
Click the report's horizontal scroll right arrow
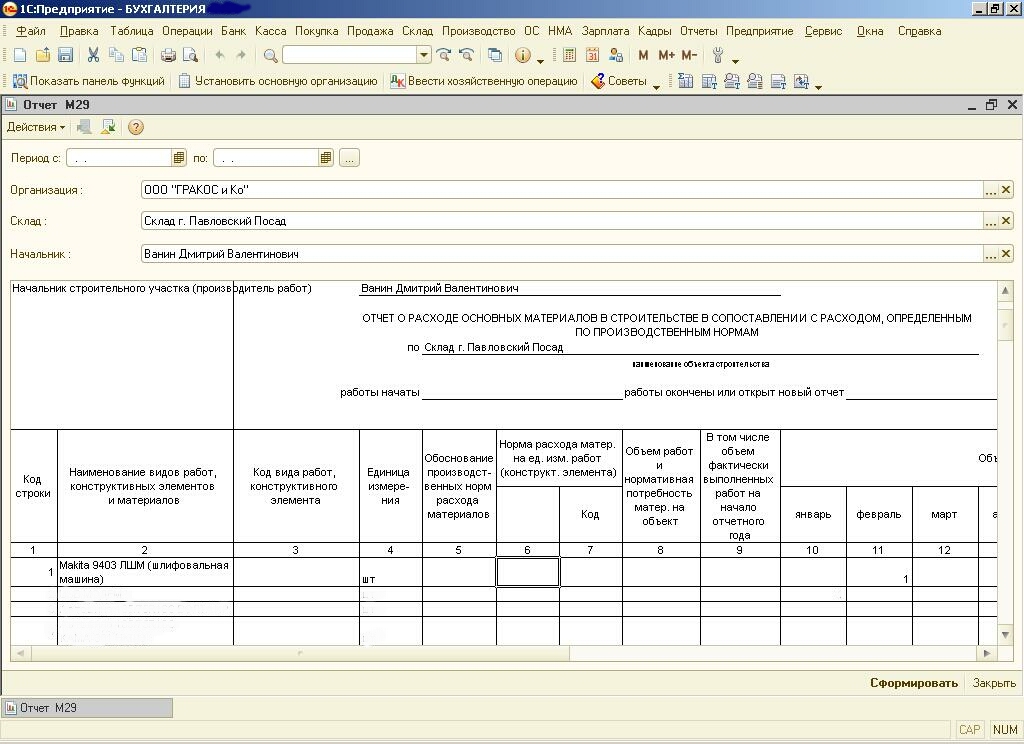coord(987,653)
